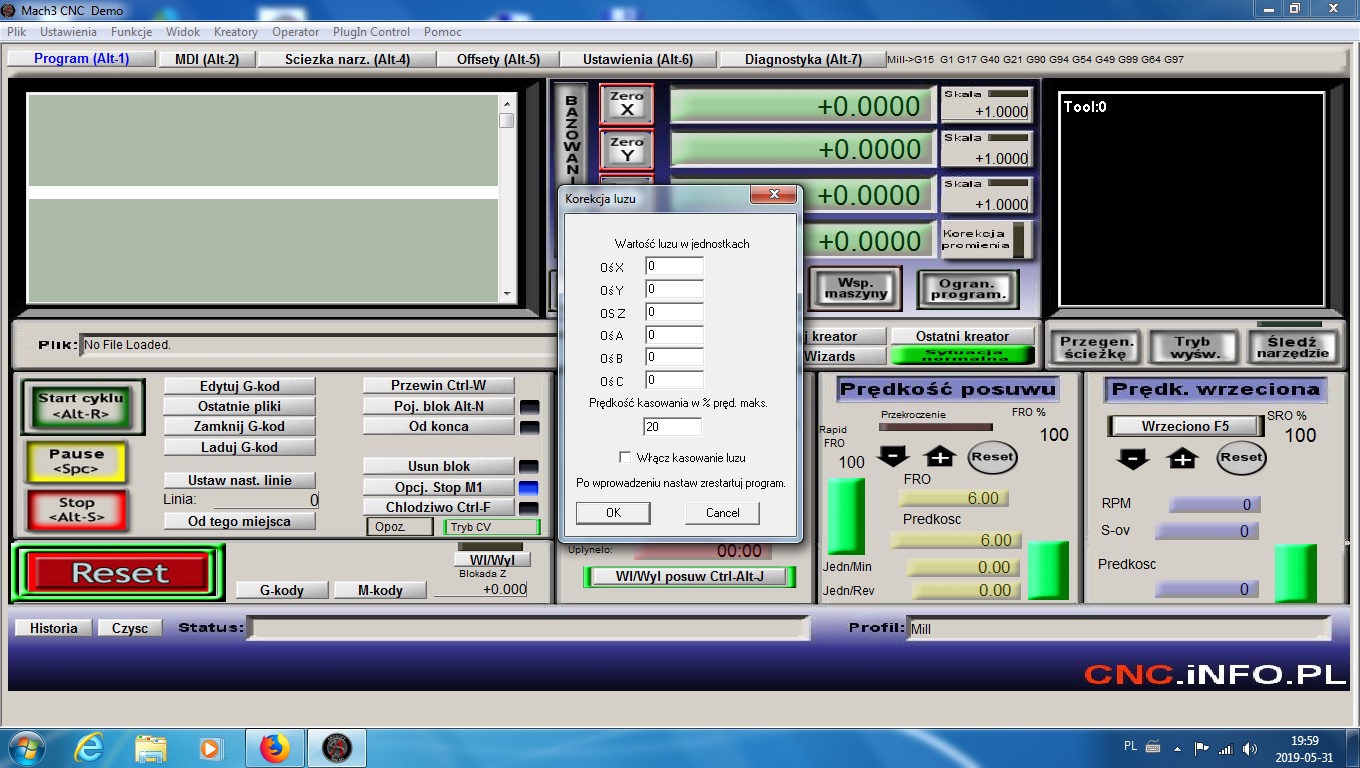This screenshot has width=1360, height=768.
Task: Open the Action Center flag icon
Action: 1203,748
